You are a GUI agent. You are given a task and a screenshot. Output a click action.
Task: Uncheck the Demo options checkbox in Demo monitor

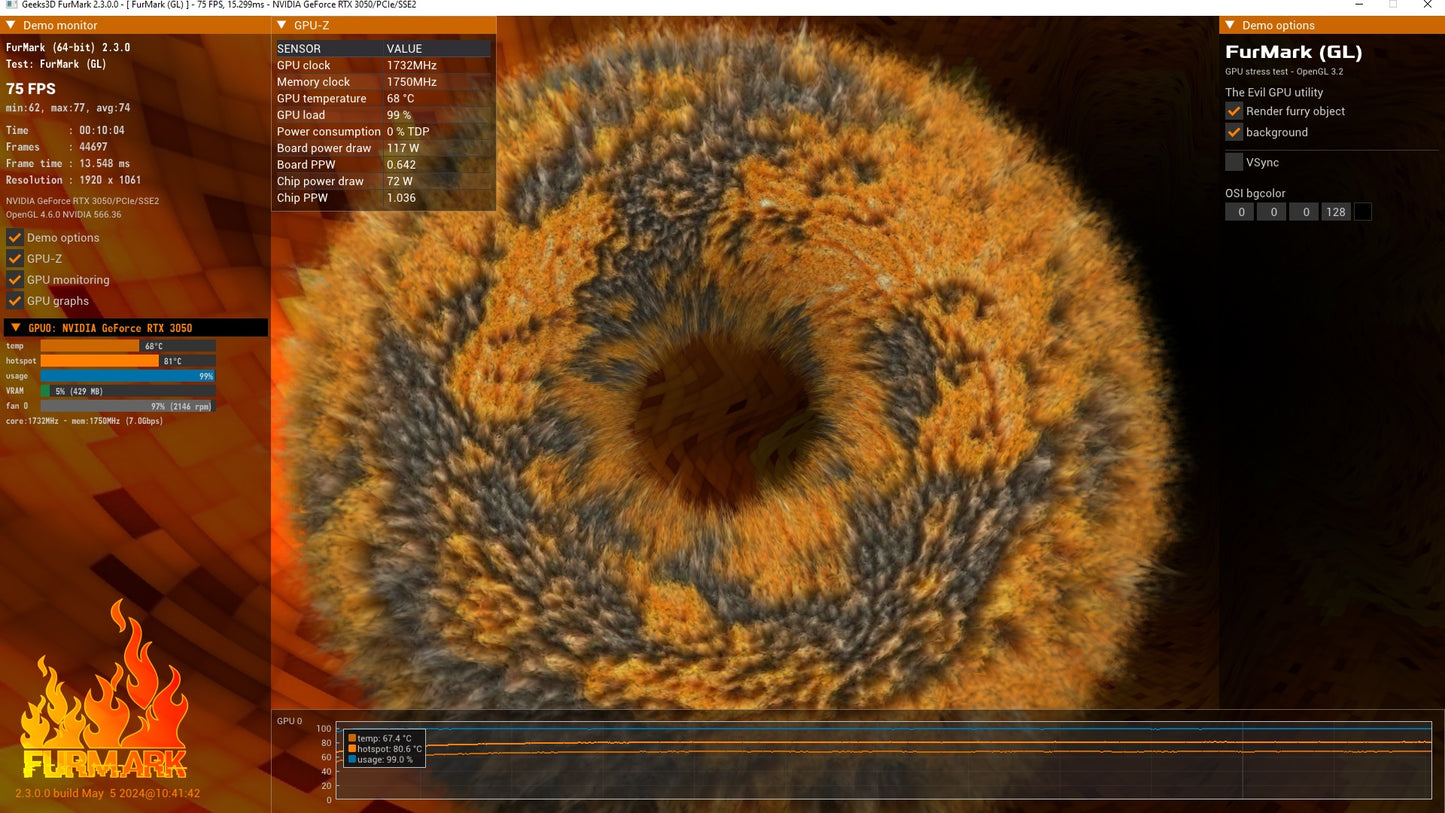pyautogui.click(x=15, y=238)
